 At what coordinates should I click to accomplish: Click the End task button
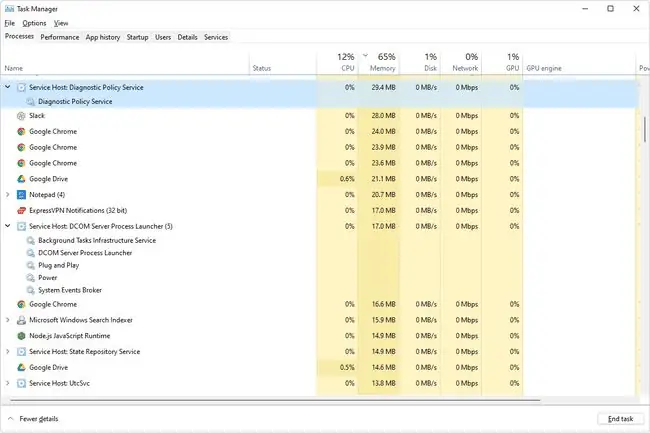pos(620,419)
